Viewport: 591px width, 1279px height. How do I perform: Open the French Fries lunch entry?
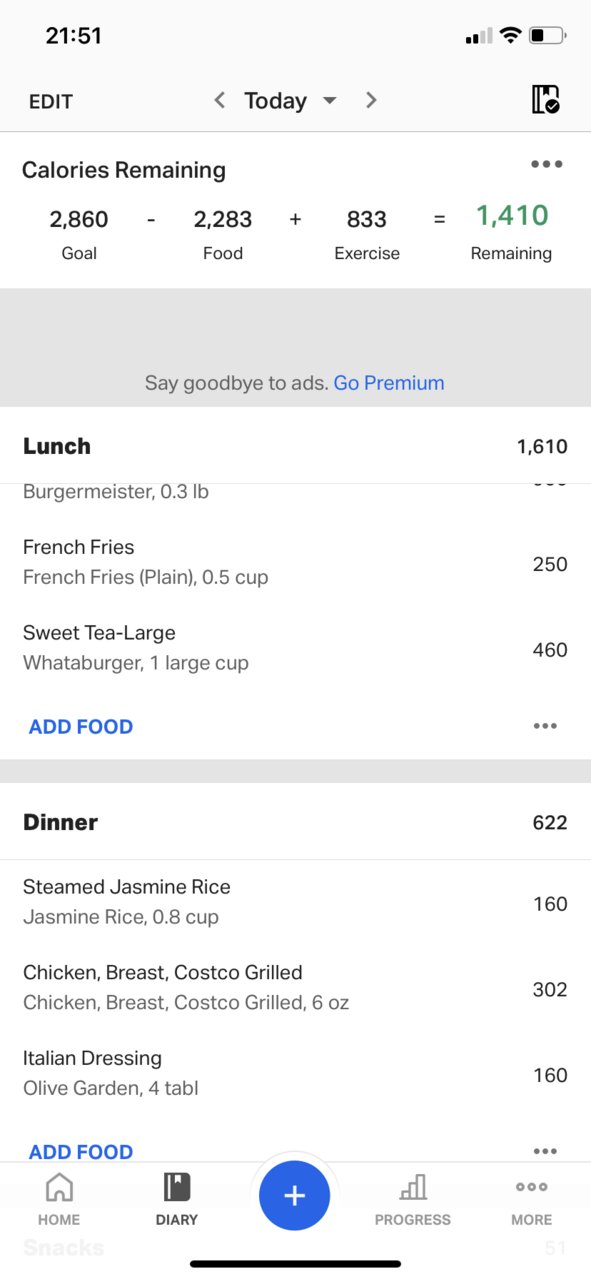click(295, 562)
